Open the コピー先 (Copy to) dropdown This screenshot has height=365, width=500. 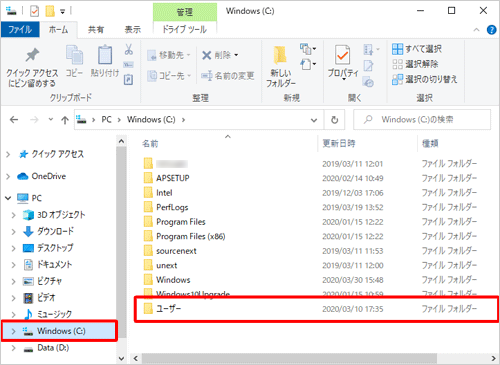point(169,76)
